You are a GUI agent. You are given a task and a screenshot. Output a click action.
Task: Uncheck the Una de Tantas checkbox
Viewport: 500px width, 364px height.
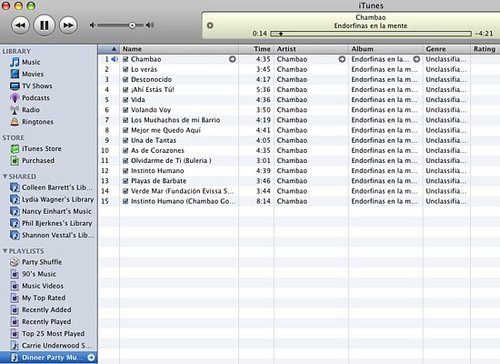(125, 141)
